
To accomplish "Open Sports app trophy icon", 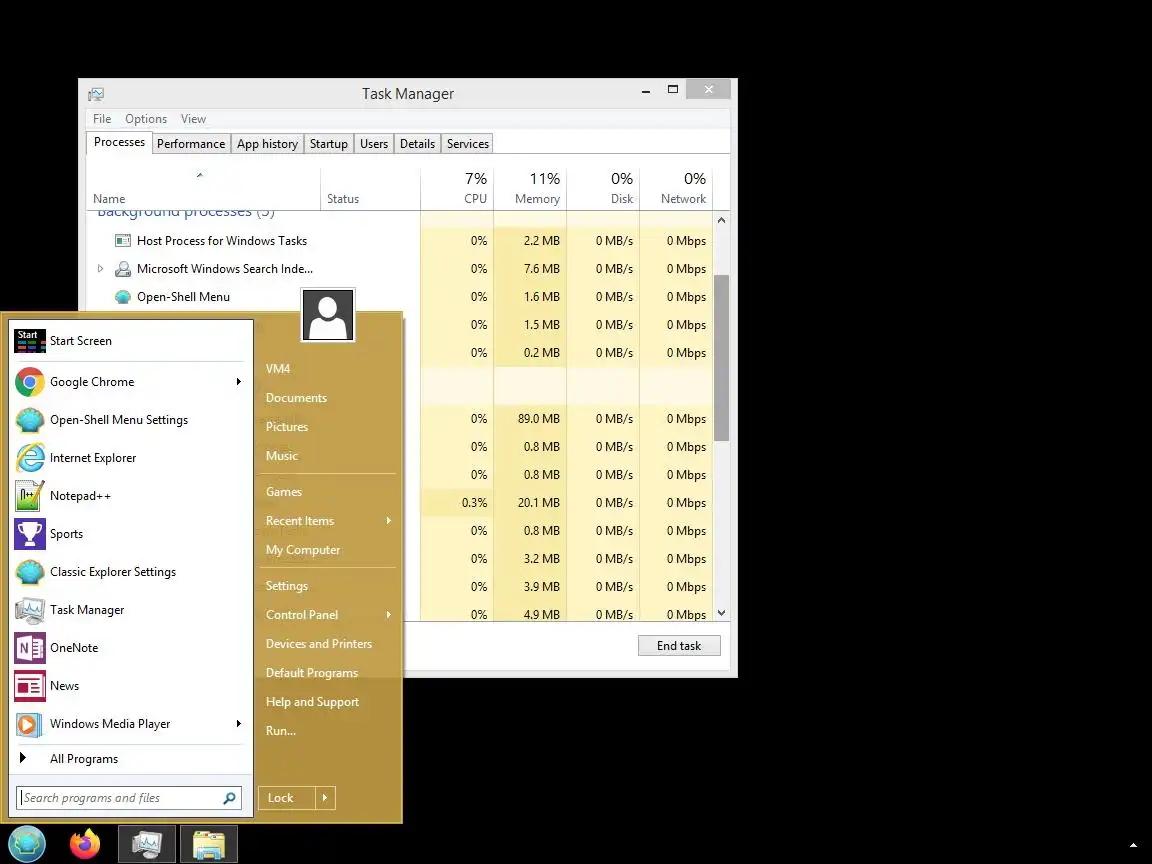I will pyautogui.click(x=30, y=534).
